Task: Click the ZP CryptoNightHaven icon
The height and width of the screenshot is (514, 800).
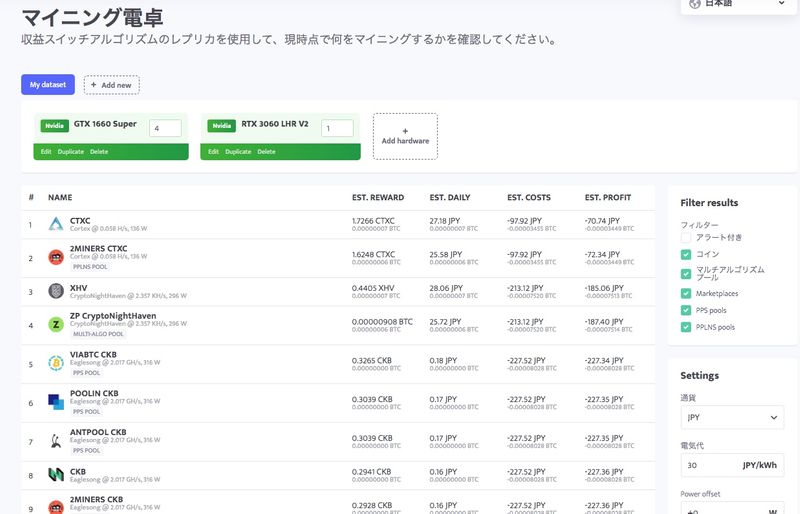Action: pos(56,325)
